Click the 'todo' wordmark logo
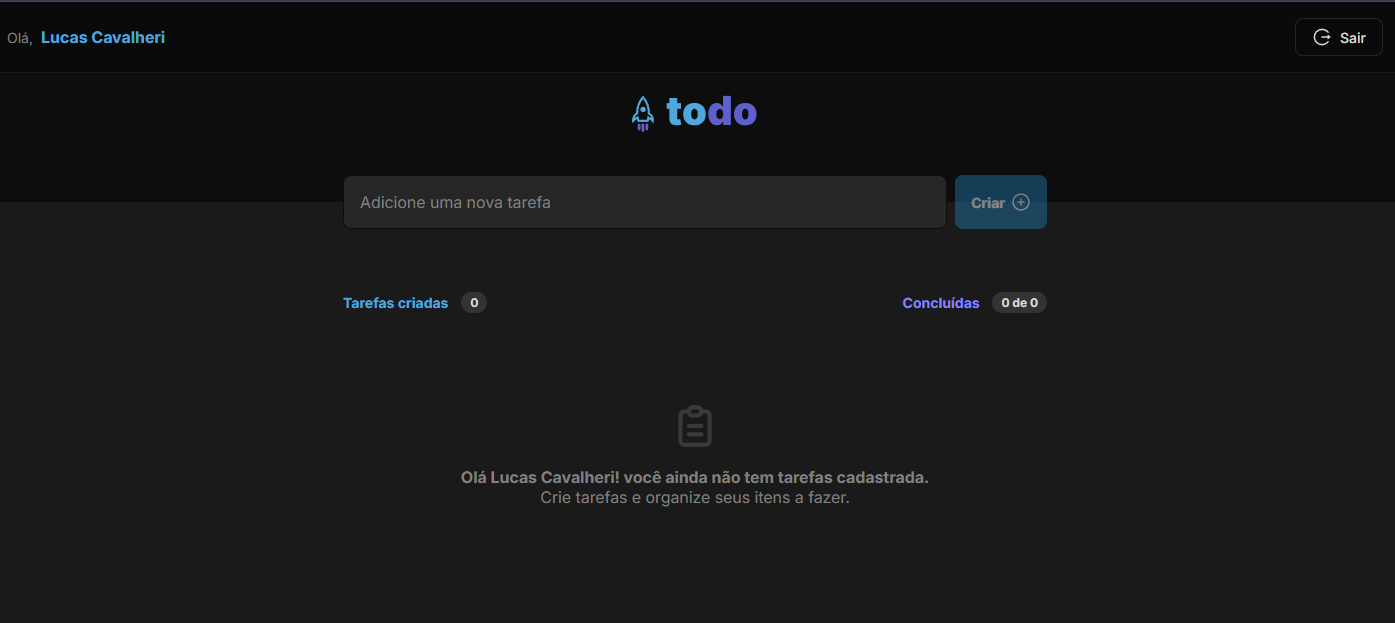This screenshot has width=1395, height=623. [711, 111]
